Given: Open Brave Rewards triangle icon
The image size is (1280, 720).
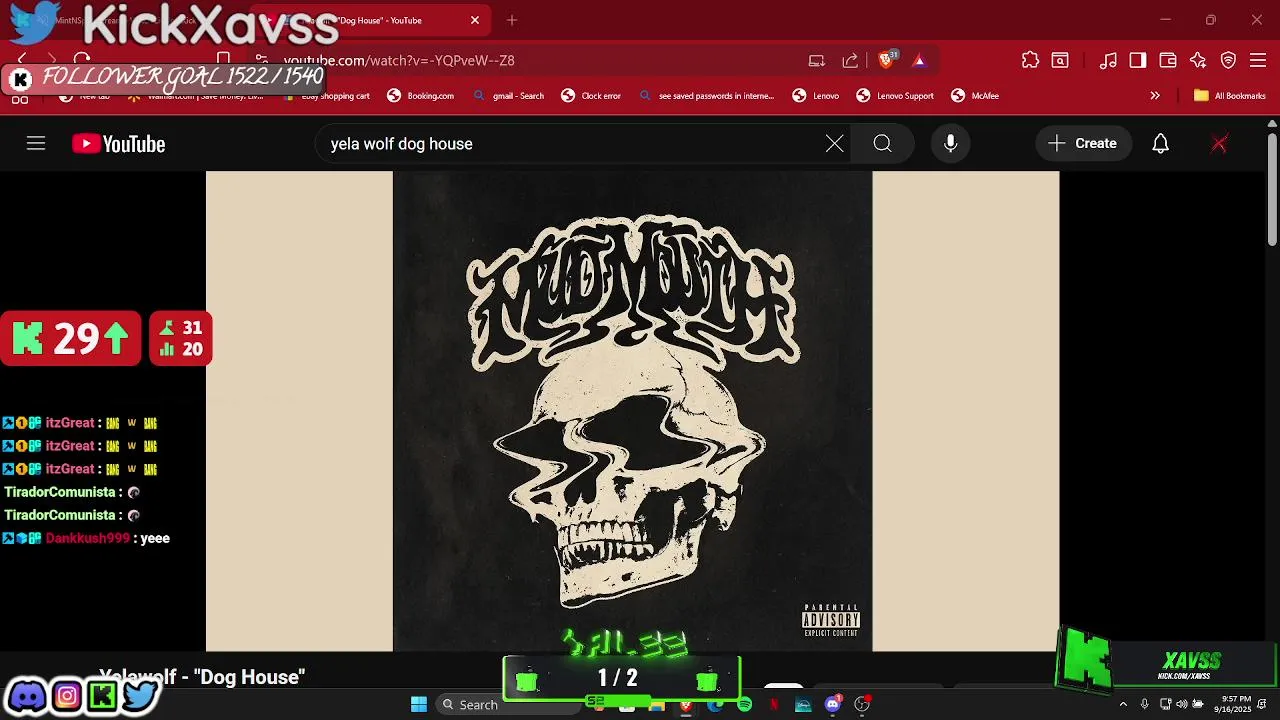Looking at the screenshot, I should [919, 60].
